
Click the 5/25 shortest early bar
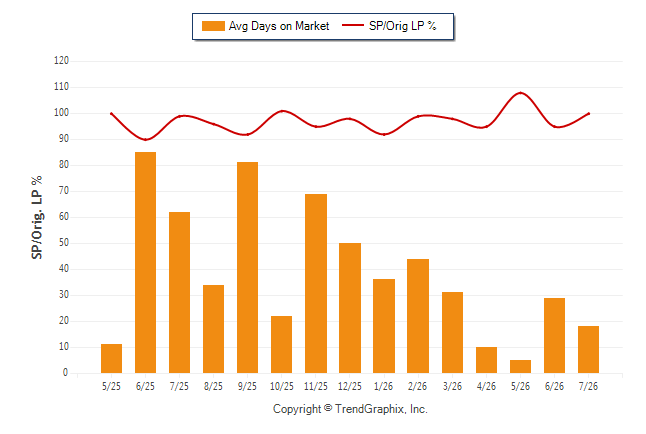point(111,359)
